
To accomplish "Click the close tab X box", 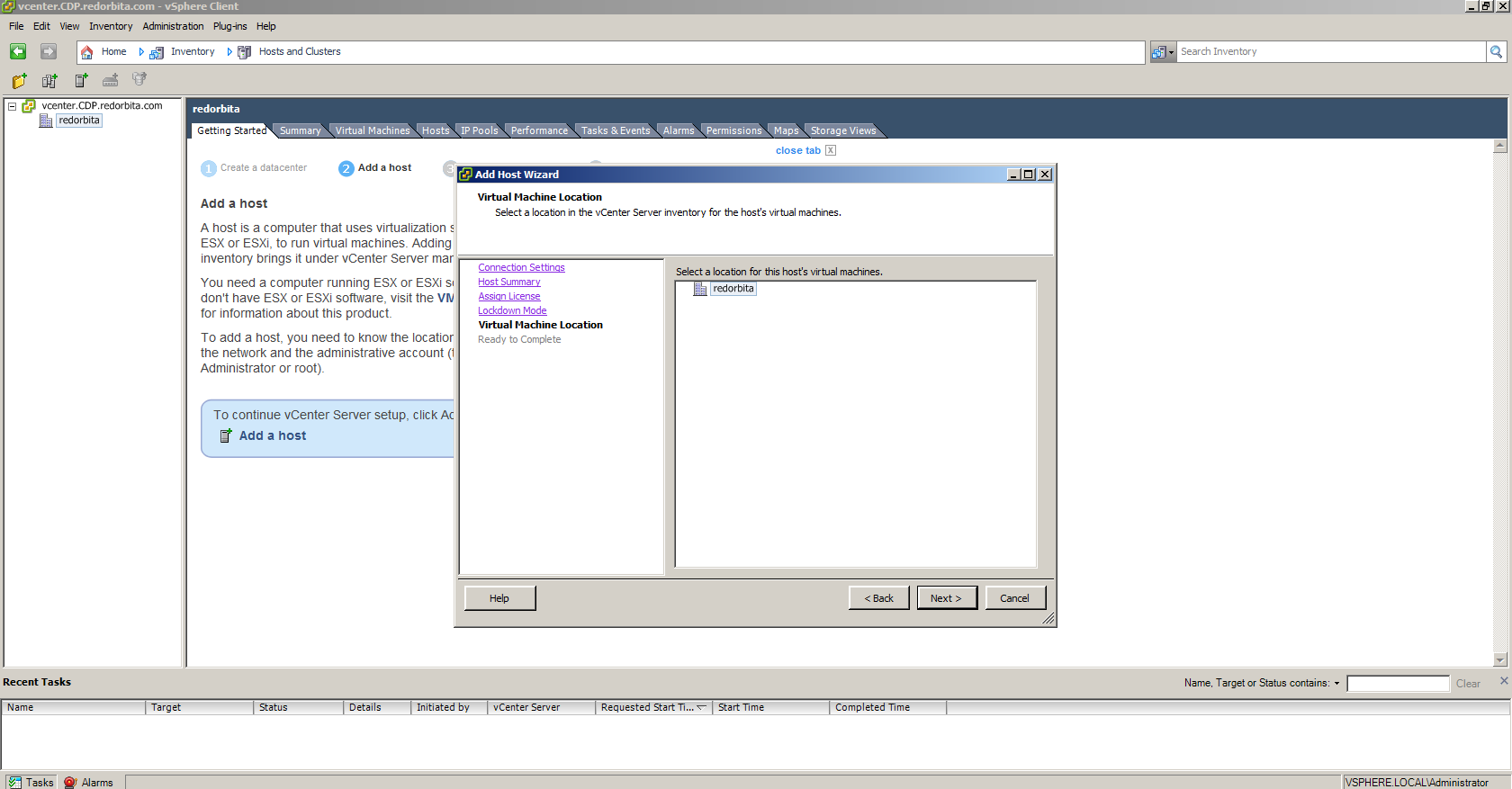I will 831,150.
